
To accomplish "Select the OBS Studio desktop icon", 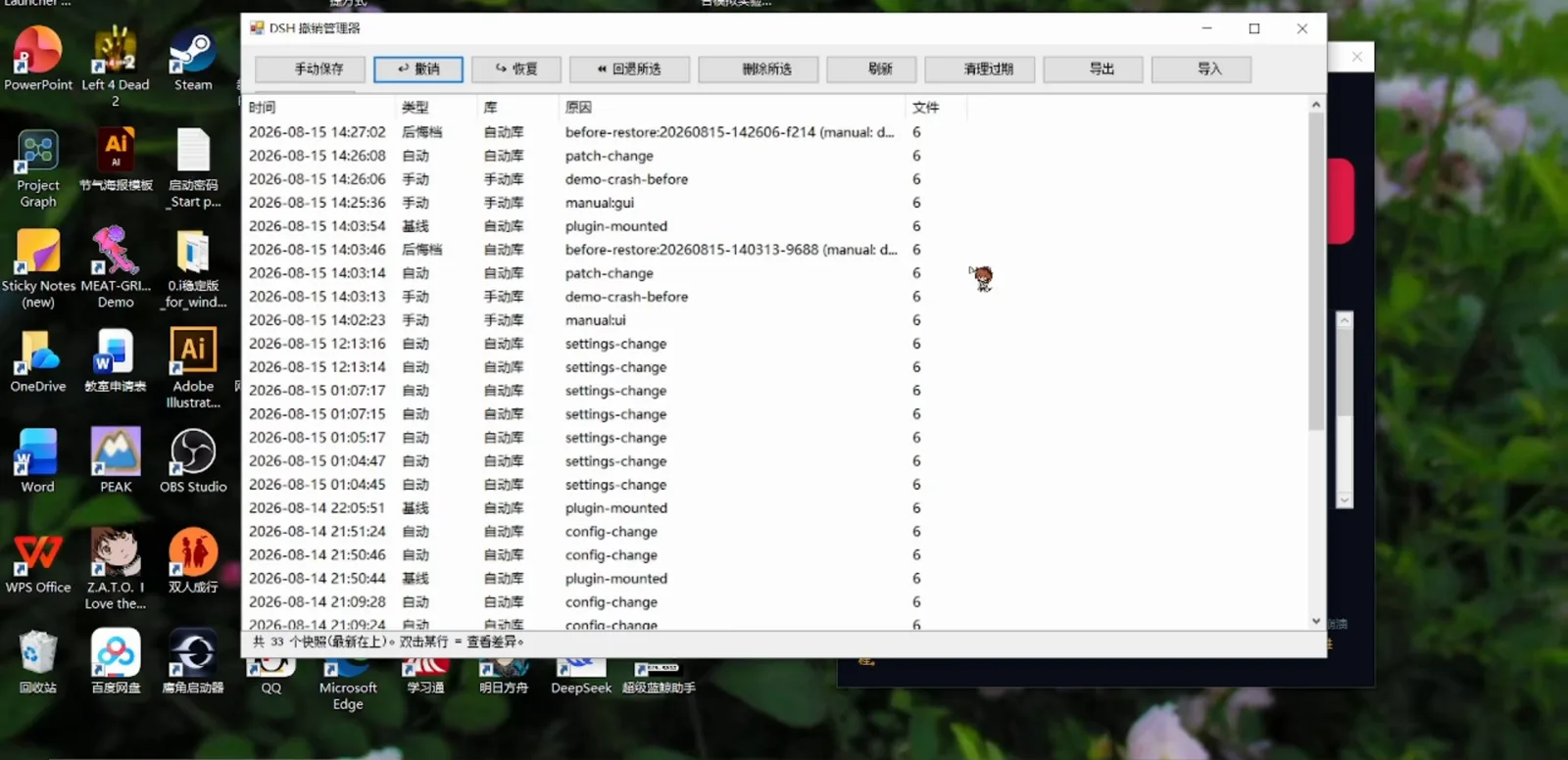I will [x=193, y=460].
